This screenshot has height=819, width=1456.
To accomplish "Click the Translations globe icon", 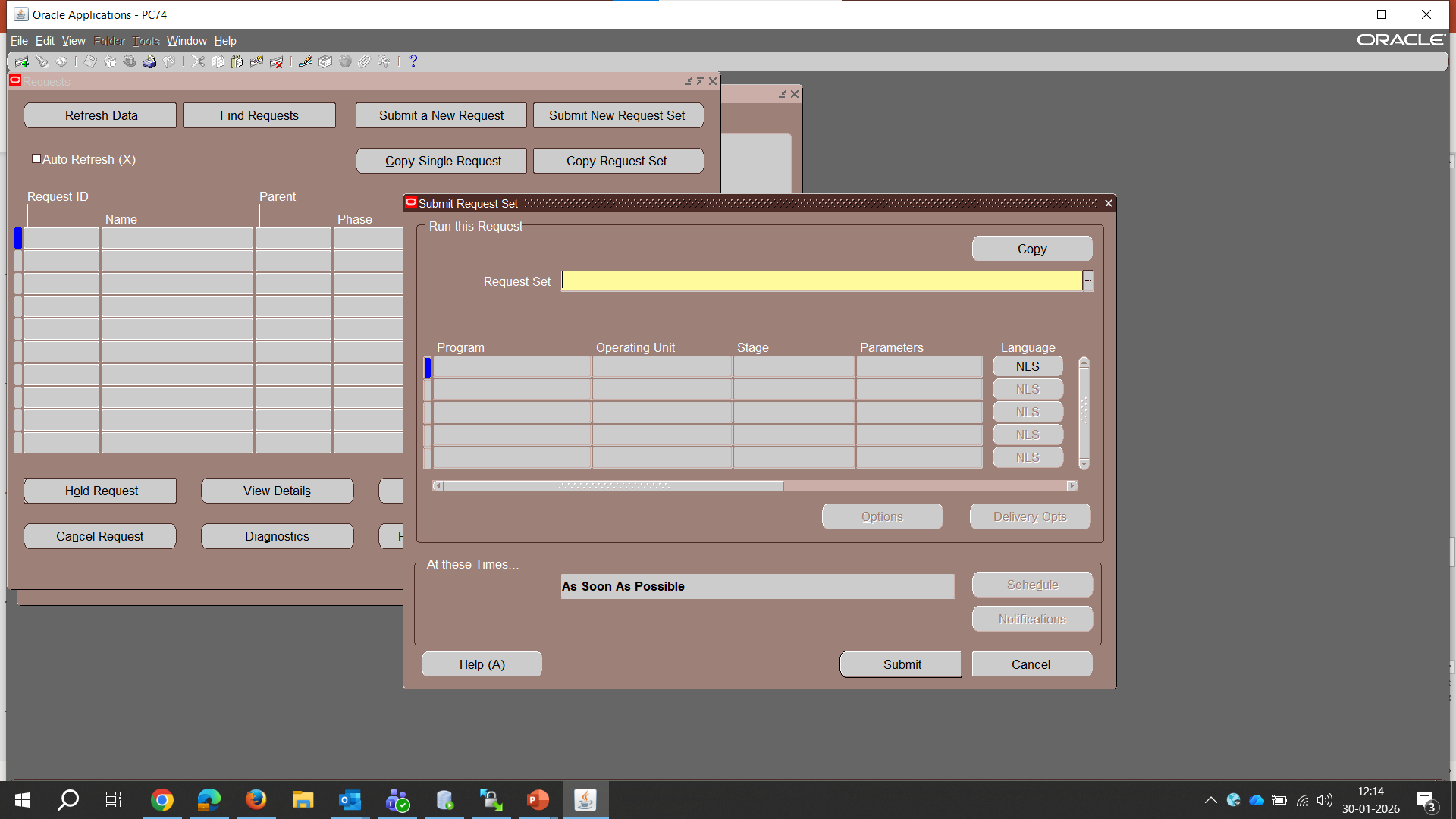I will [x=345, y=61].
